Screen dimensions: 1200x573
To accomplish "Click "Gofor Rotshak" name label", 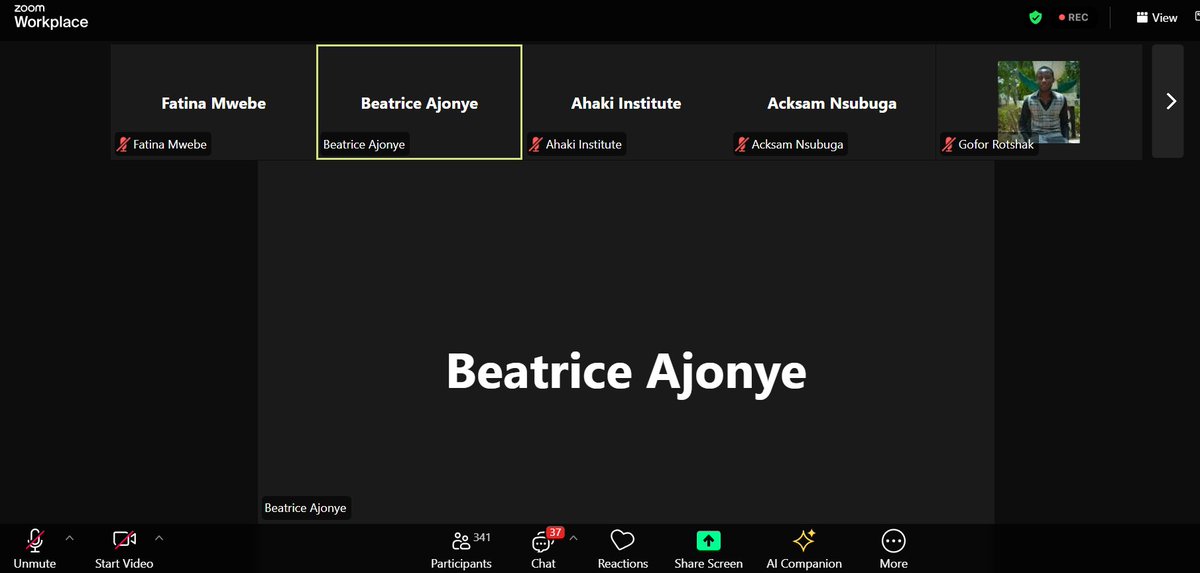I will coord(997,145).
